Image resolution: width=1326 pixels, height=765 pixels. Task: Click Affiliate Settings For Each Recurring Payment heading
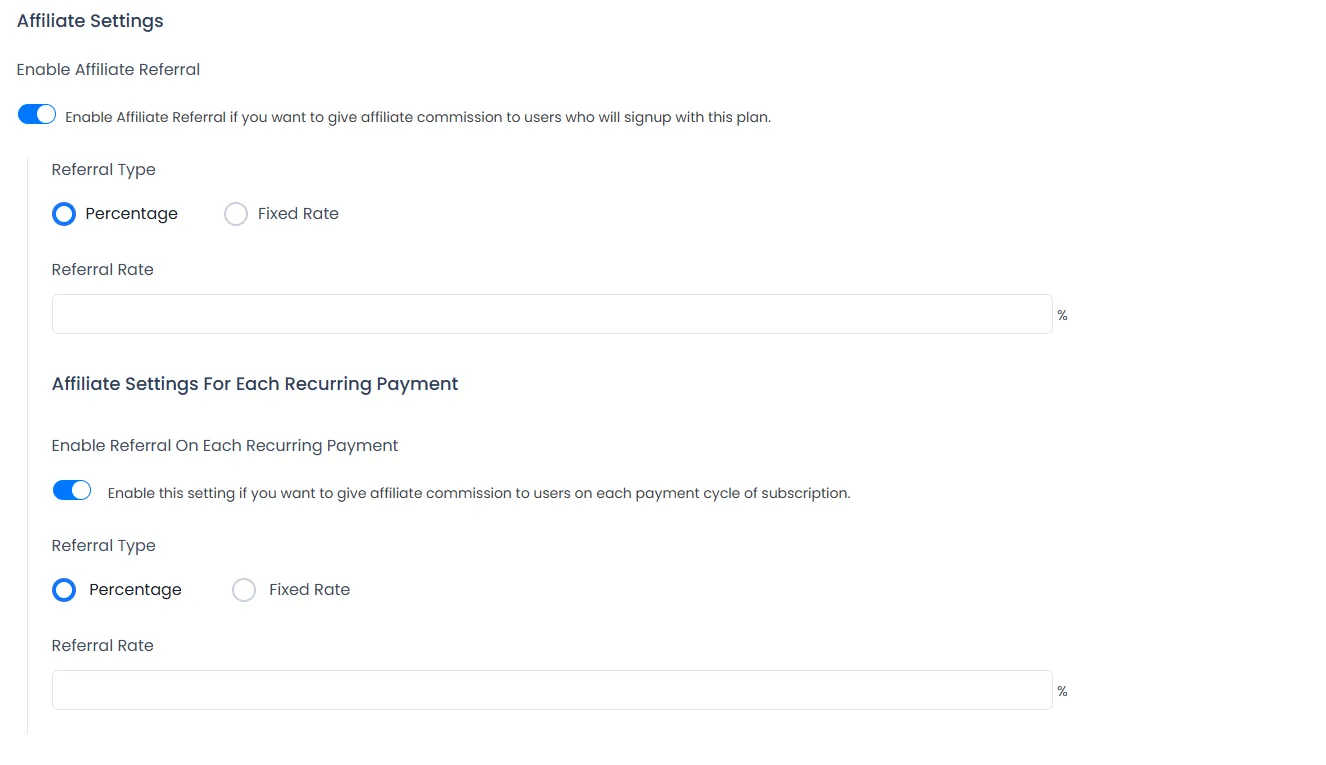click(x=255, y=384)
